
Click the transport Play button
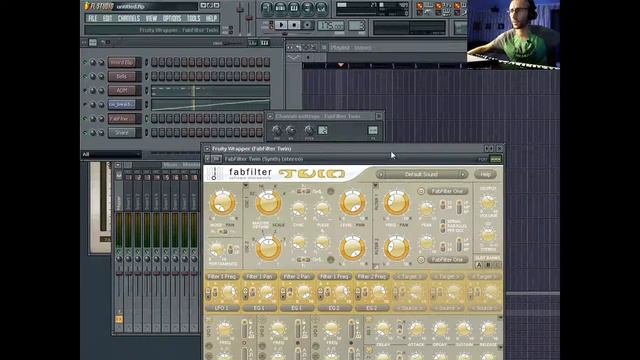pos(281,25)
